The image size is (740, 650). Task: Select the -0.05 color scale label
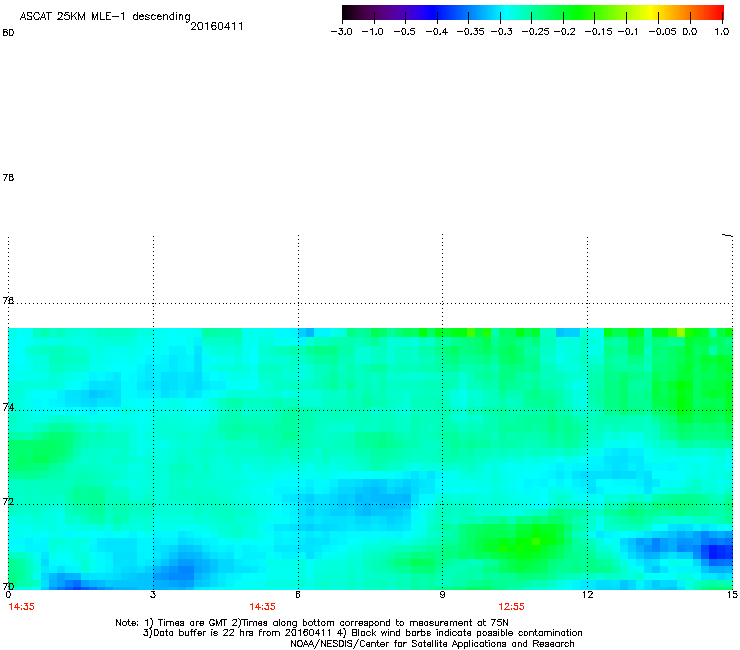pos(662,32)
